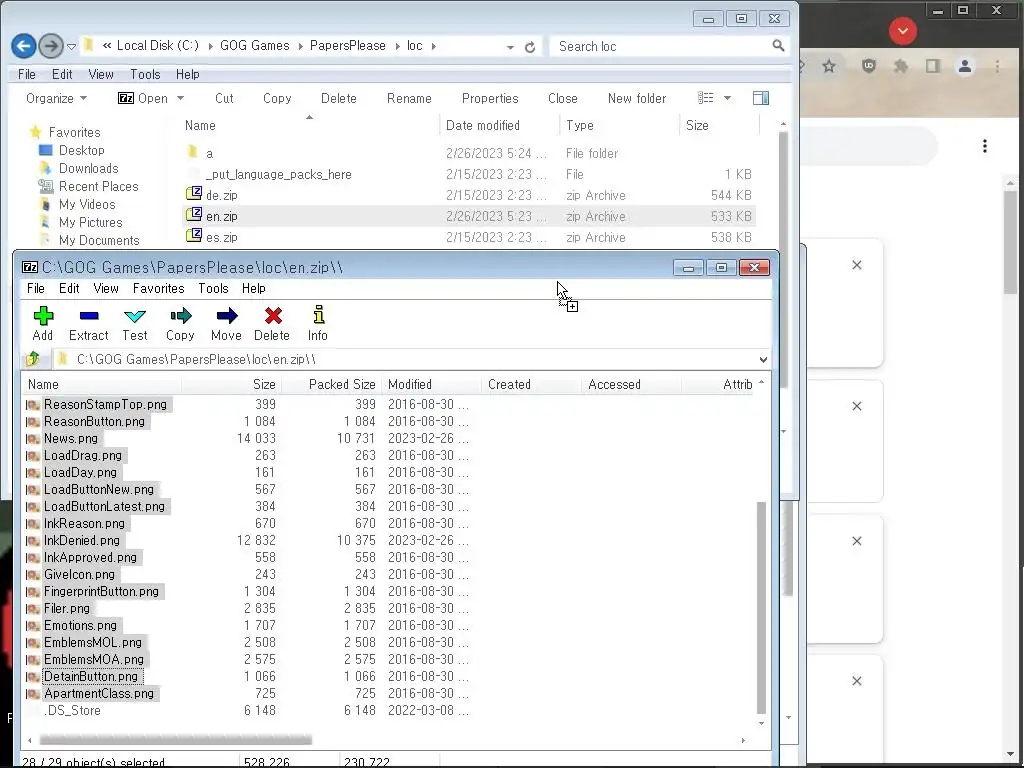Toggle the browser side panel icon
Viewport: 1024px width, 768px height.
pos(933,66)
